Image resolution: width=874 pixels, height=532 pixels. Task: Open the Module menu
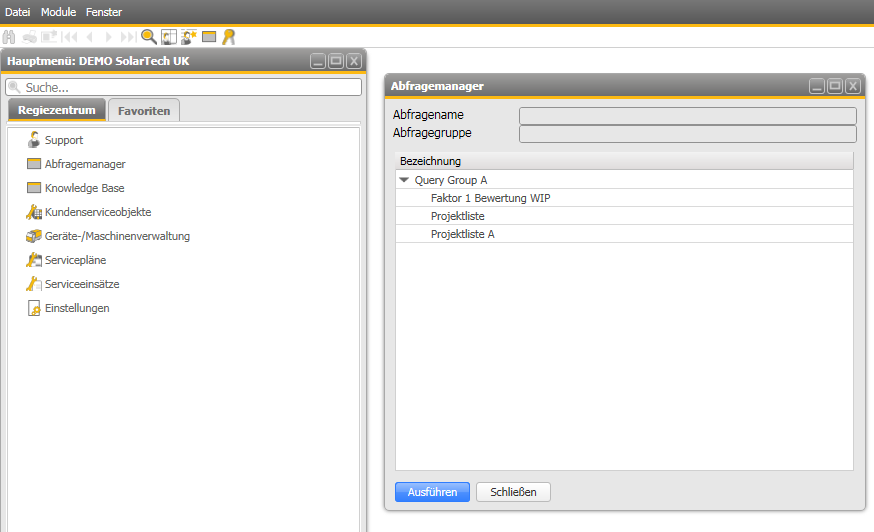point(58,12)
